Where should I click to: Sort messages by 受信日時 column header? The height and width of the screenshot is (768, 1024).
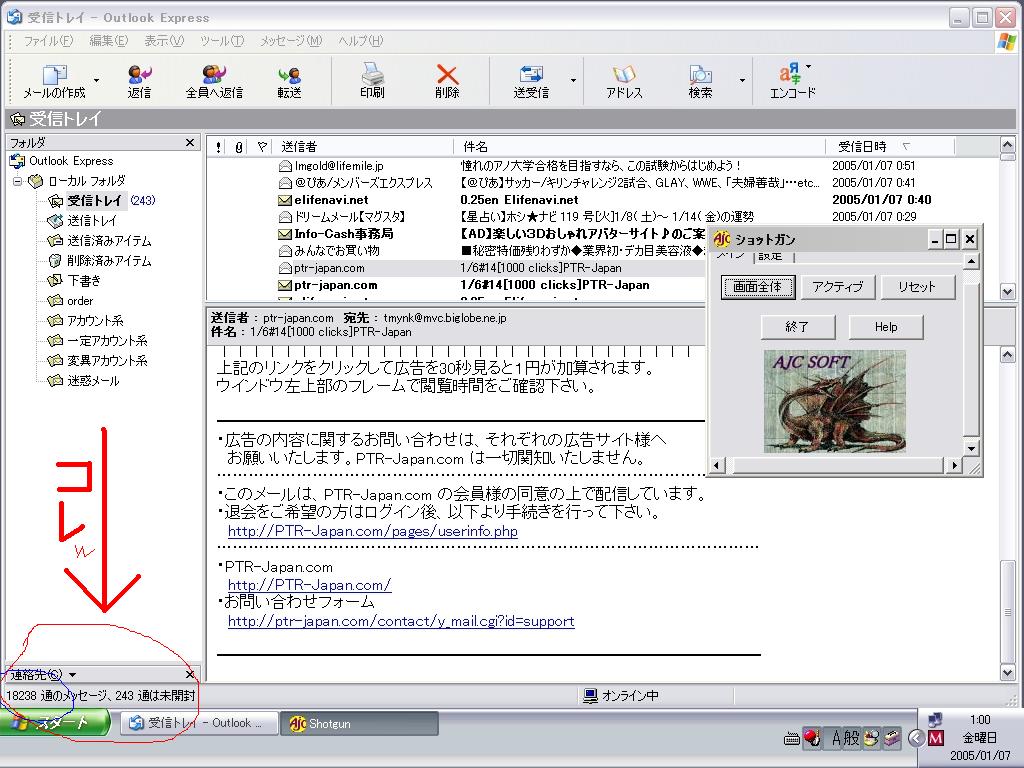coord(889,146)
